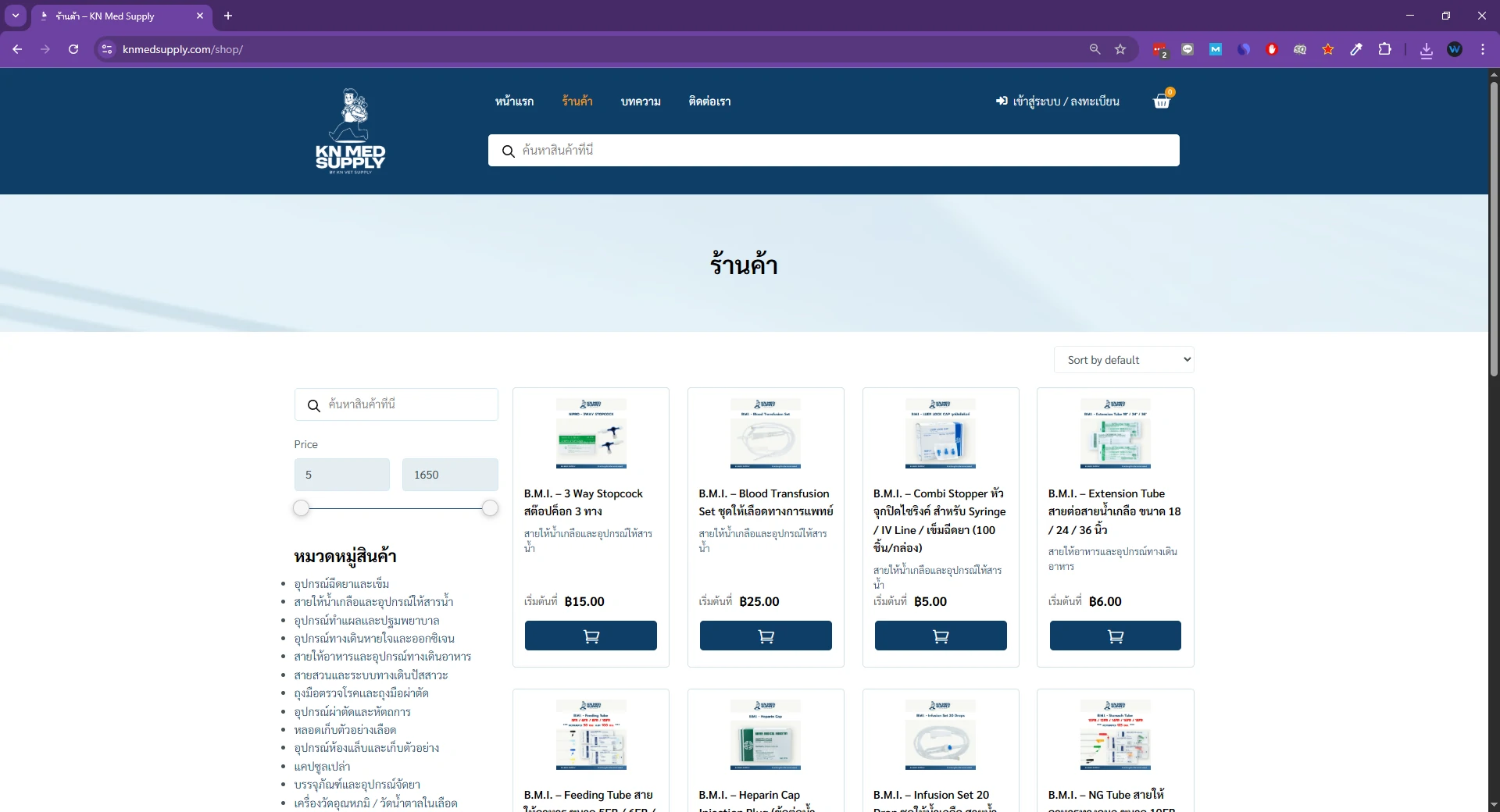Screen dimensions: 1500x812
Task: Open browser extensions puzzle icon
Action: pos(1384,49)
